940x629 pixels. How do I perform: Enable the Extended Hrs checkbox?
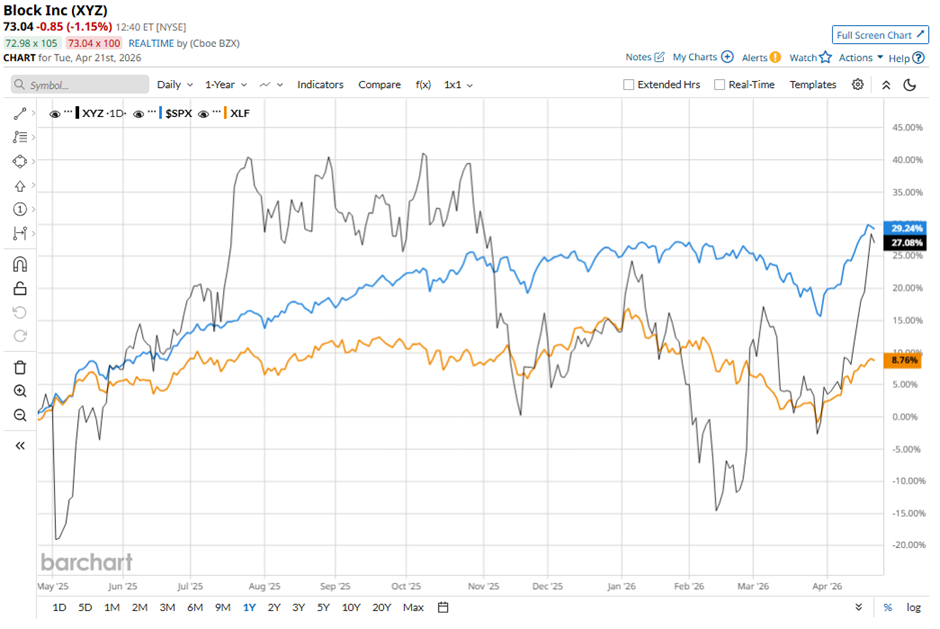coord(629,85)
